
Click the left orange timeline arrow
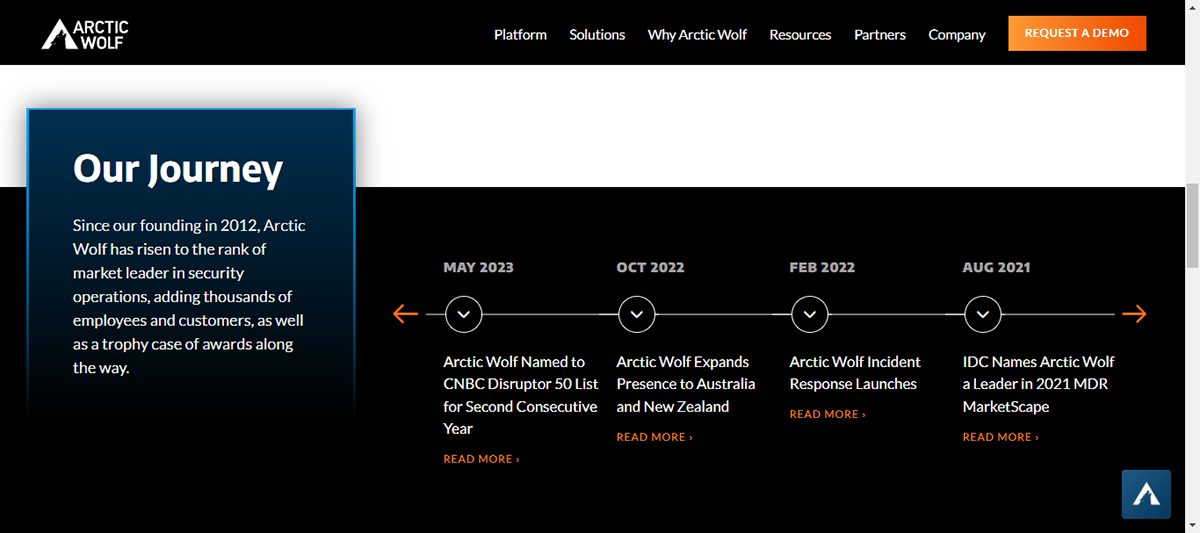click(x=405, y=314)
